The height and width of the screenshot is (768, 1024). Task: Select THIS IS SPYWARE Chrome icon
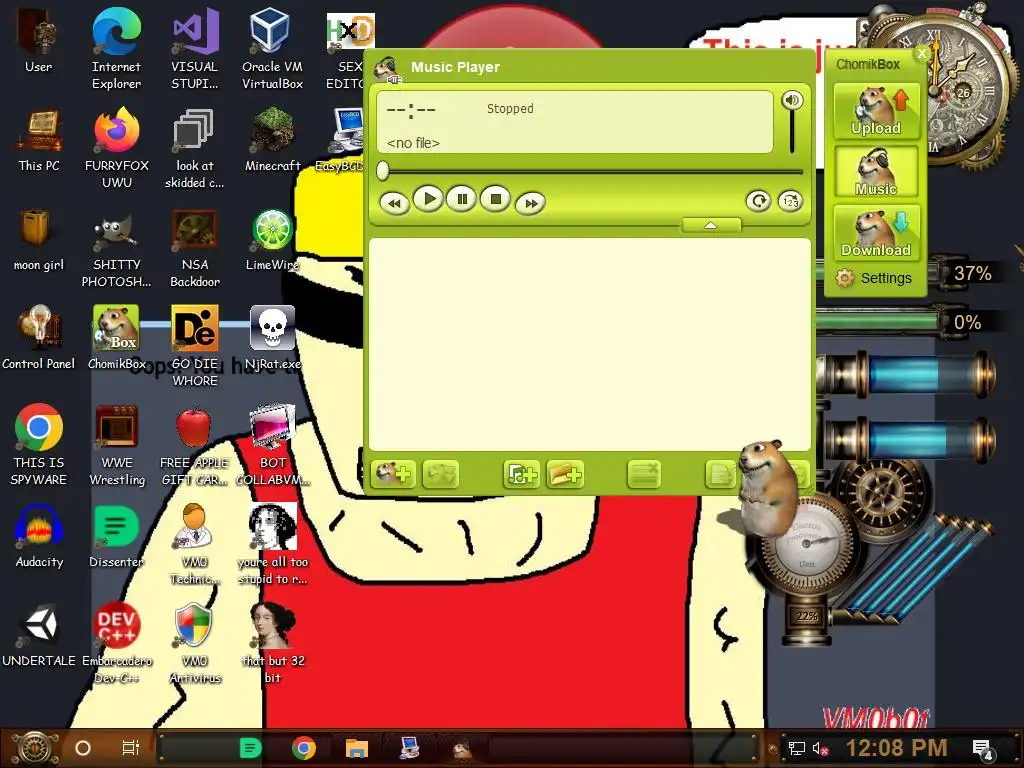point(39,445)
